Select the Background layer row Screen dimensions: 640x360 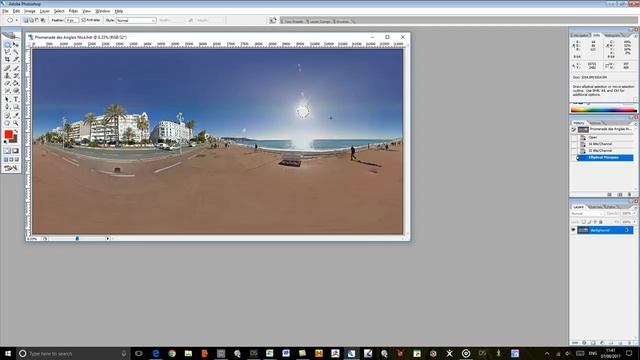605,230
